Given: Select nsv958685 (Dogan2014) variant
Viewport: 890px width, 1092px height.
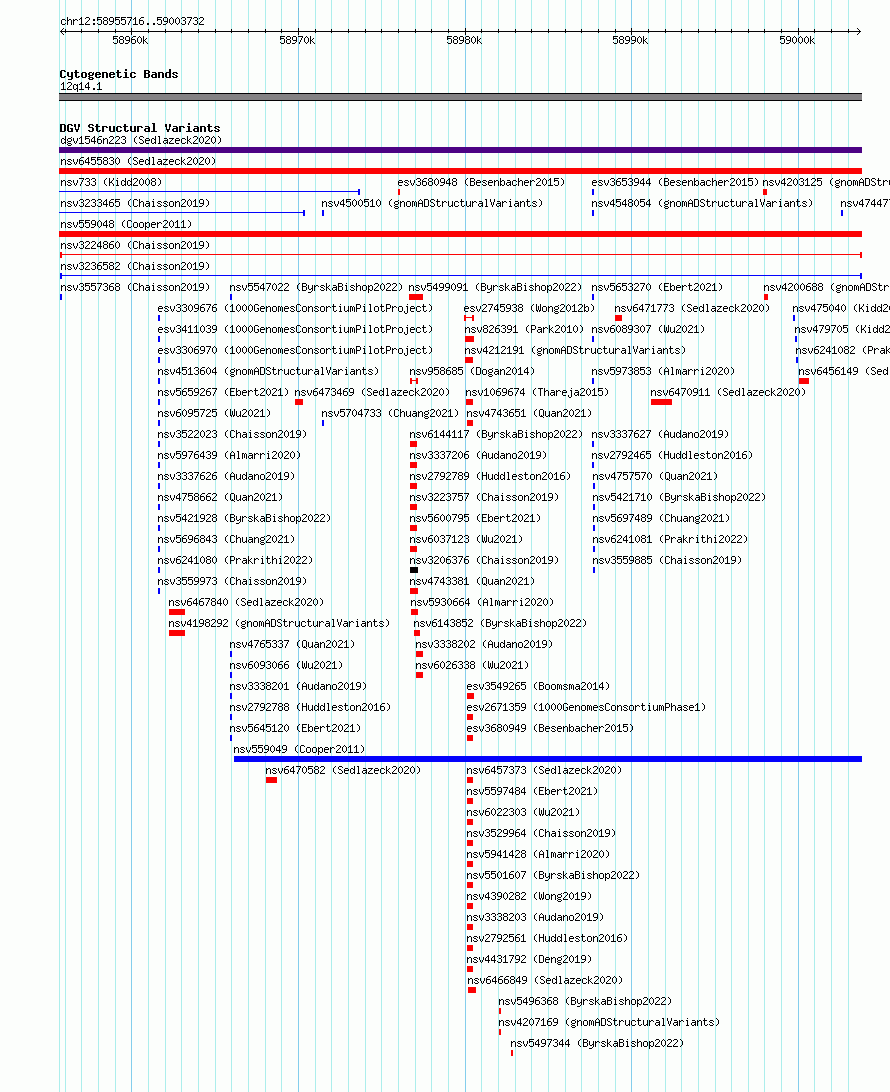Looking at the screenshot, I should tap(472, 371).
